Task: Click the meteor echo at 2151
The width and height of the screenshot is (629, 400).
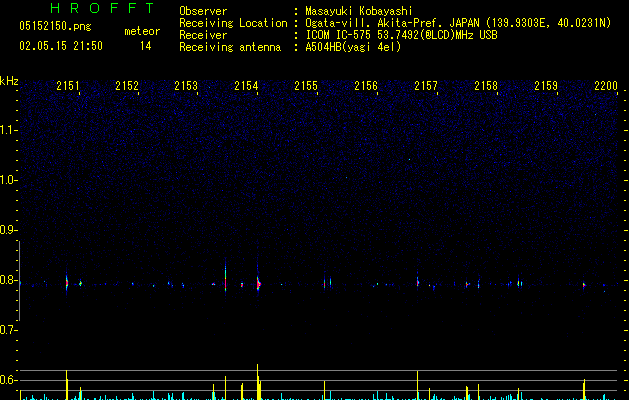Action: point(67,283)
